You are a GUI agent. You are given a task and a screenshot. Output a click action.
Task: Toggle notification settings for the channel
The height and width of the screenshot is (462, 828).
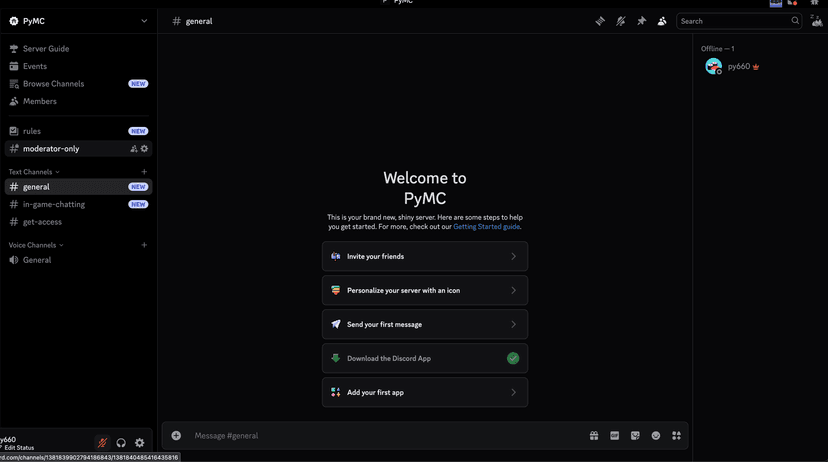[x=620, y=21]
